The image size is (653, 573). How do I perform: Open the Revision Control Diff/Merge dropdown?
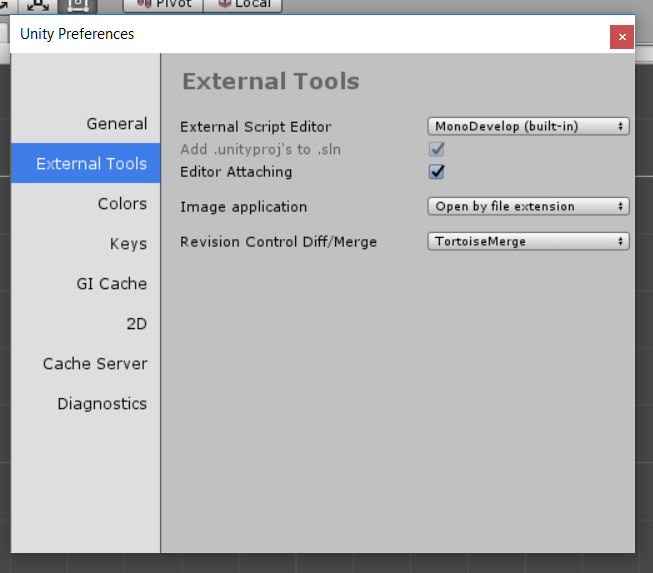tap(528, 241)
